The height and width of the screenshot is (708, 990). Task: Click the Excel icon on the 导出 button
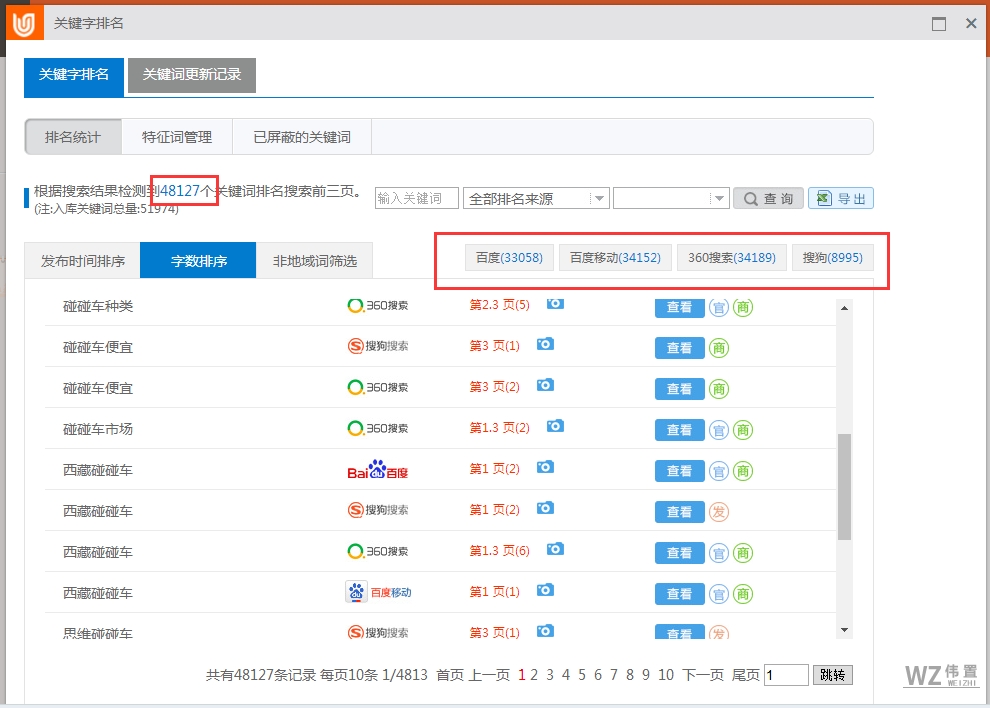click(x=825, y=197)
